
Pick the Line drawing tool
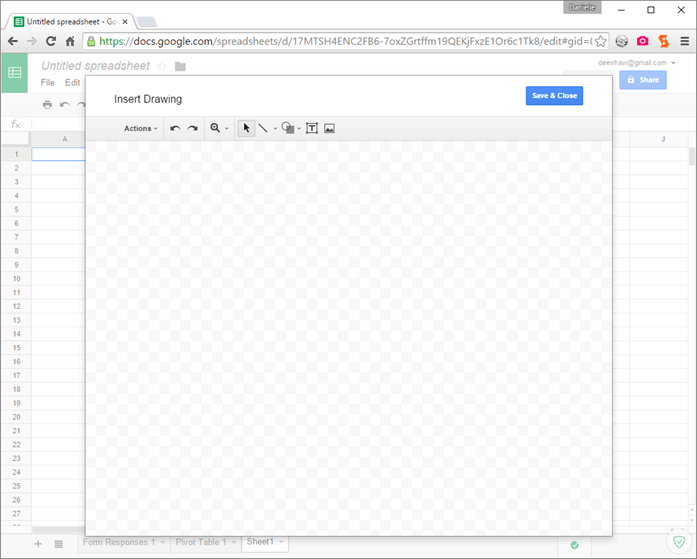click(263, 128)
